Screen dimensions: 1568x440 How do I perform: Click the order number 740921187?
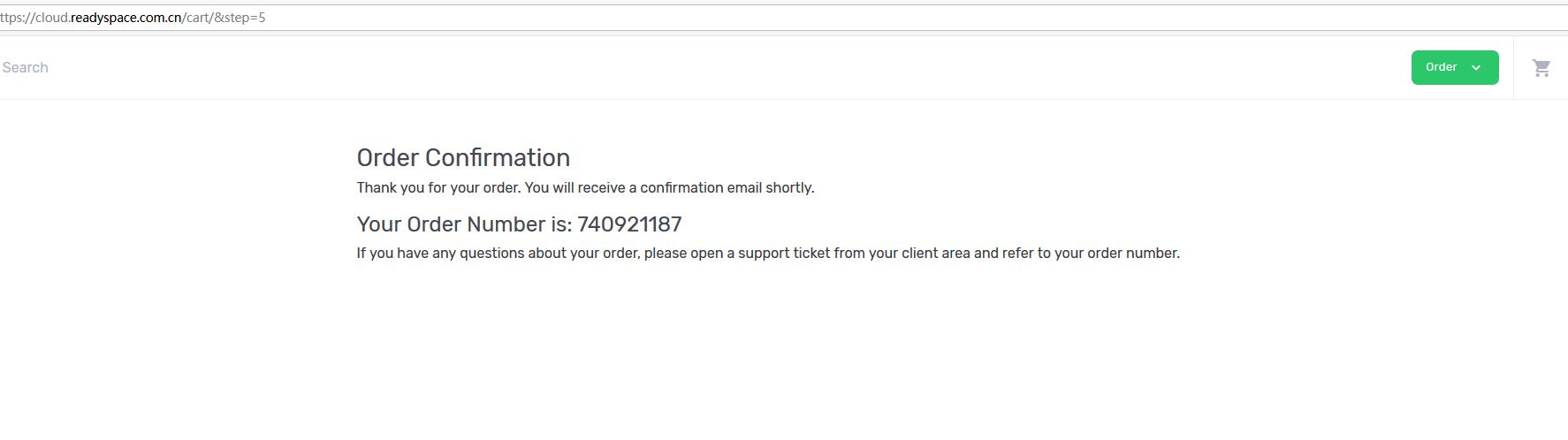click(629, 224)
